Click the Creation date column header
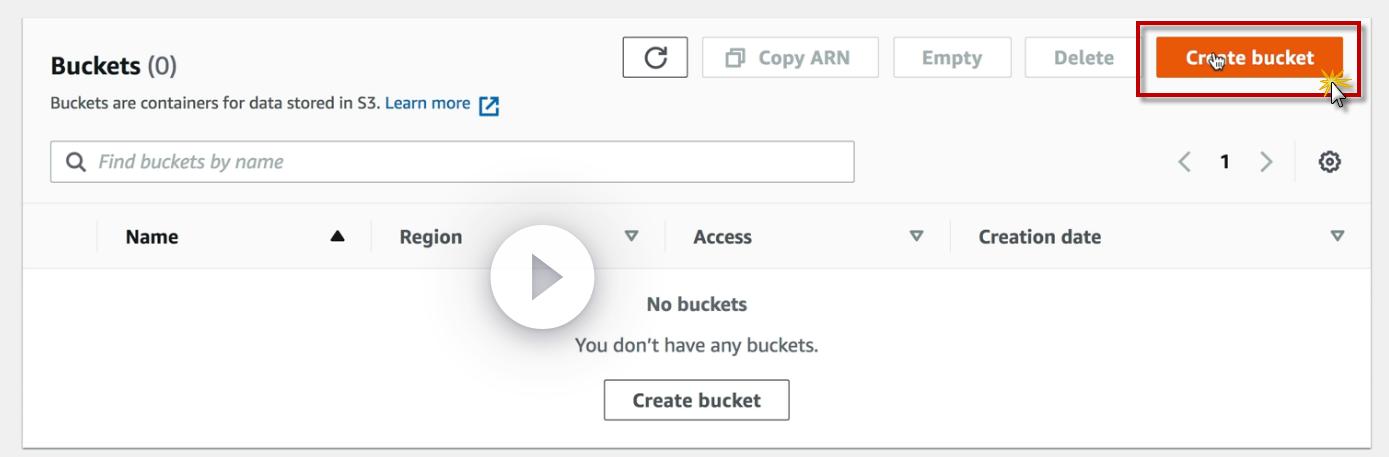This screenshot has height=457, width=1389. coord(1039,237)
